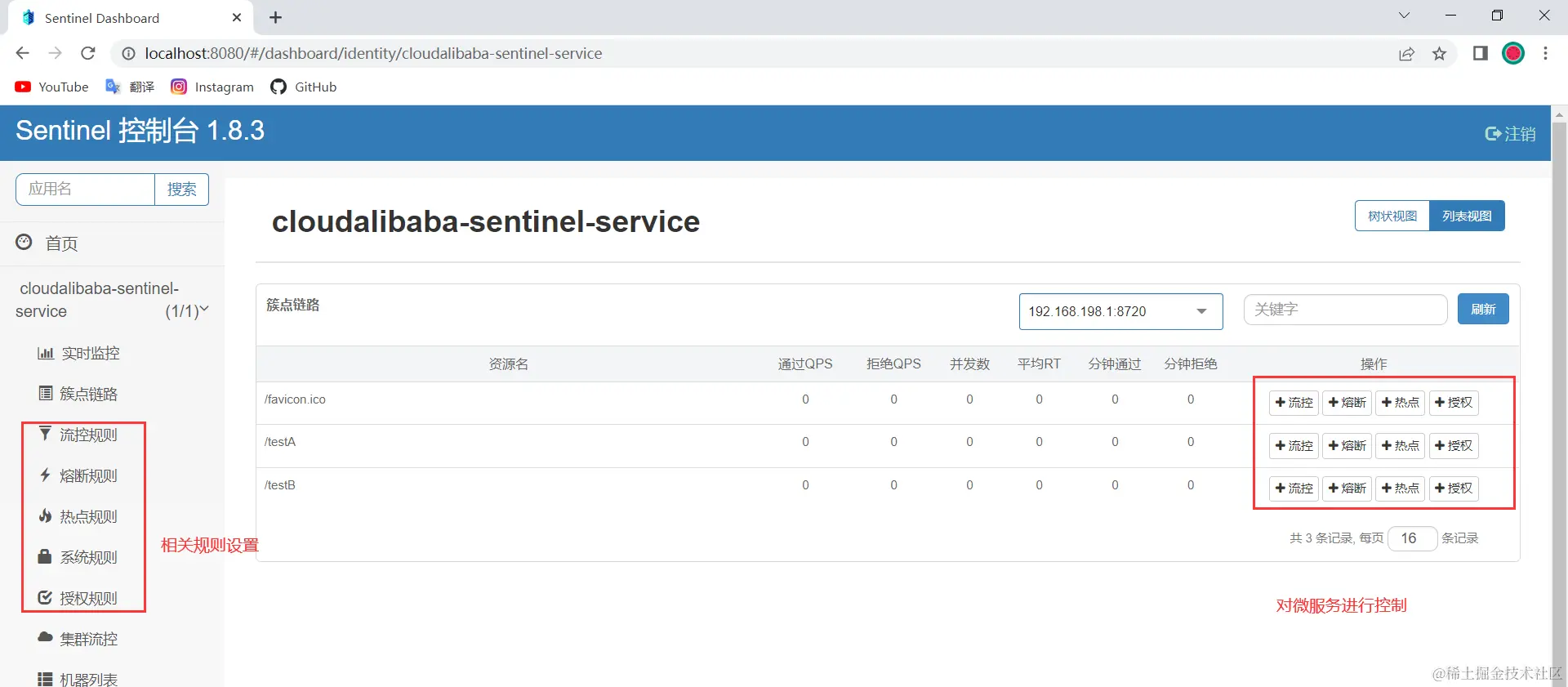Open 簇点链路 in the sidebar

coord(78,394)
